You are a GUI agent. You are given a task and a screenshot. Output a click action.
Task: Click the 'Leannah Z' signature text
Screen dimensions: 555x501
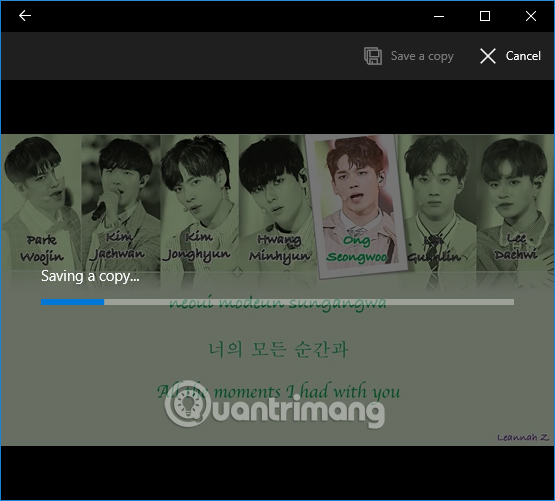click(523, 438)
